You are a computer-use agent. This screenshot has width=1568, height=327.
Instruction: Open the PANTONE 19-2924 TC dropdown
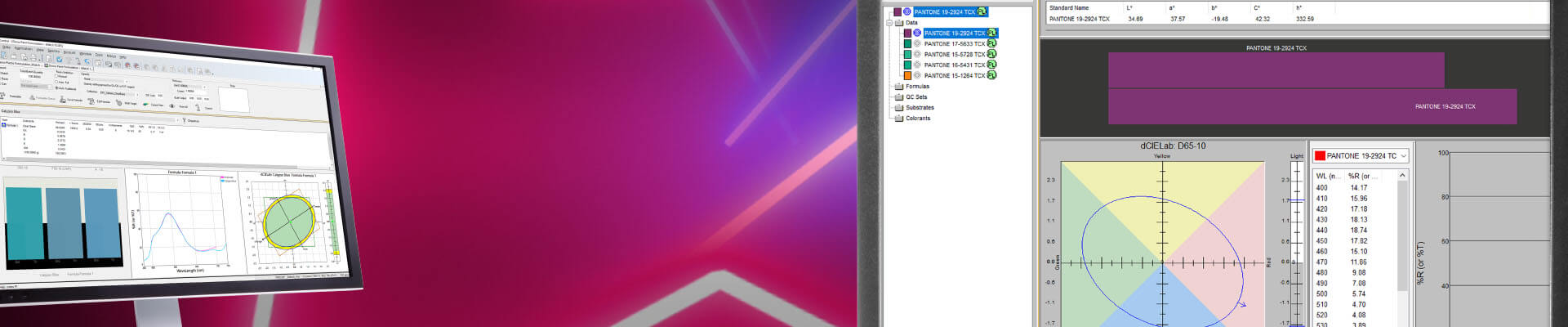1361,155
